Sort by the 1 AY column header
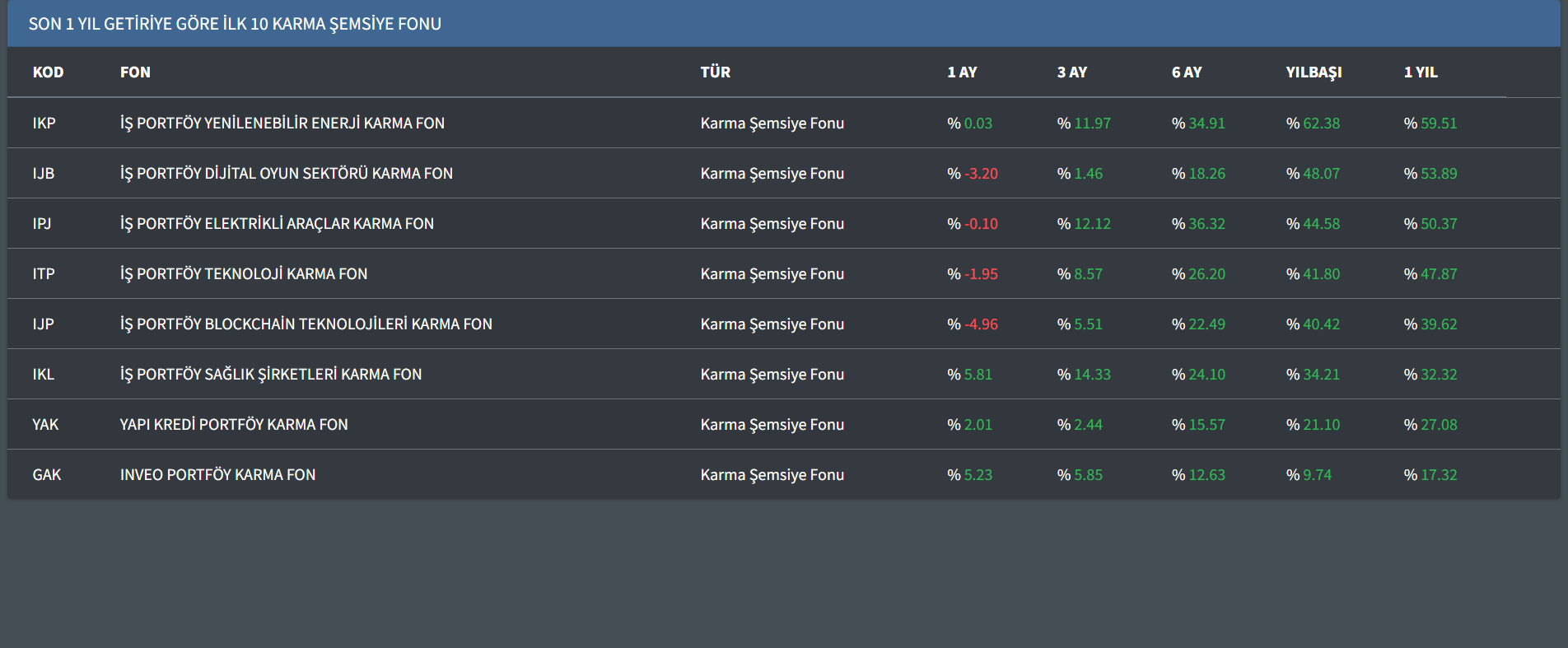 [961, 72]
